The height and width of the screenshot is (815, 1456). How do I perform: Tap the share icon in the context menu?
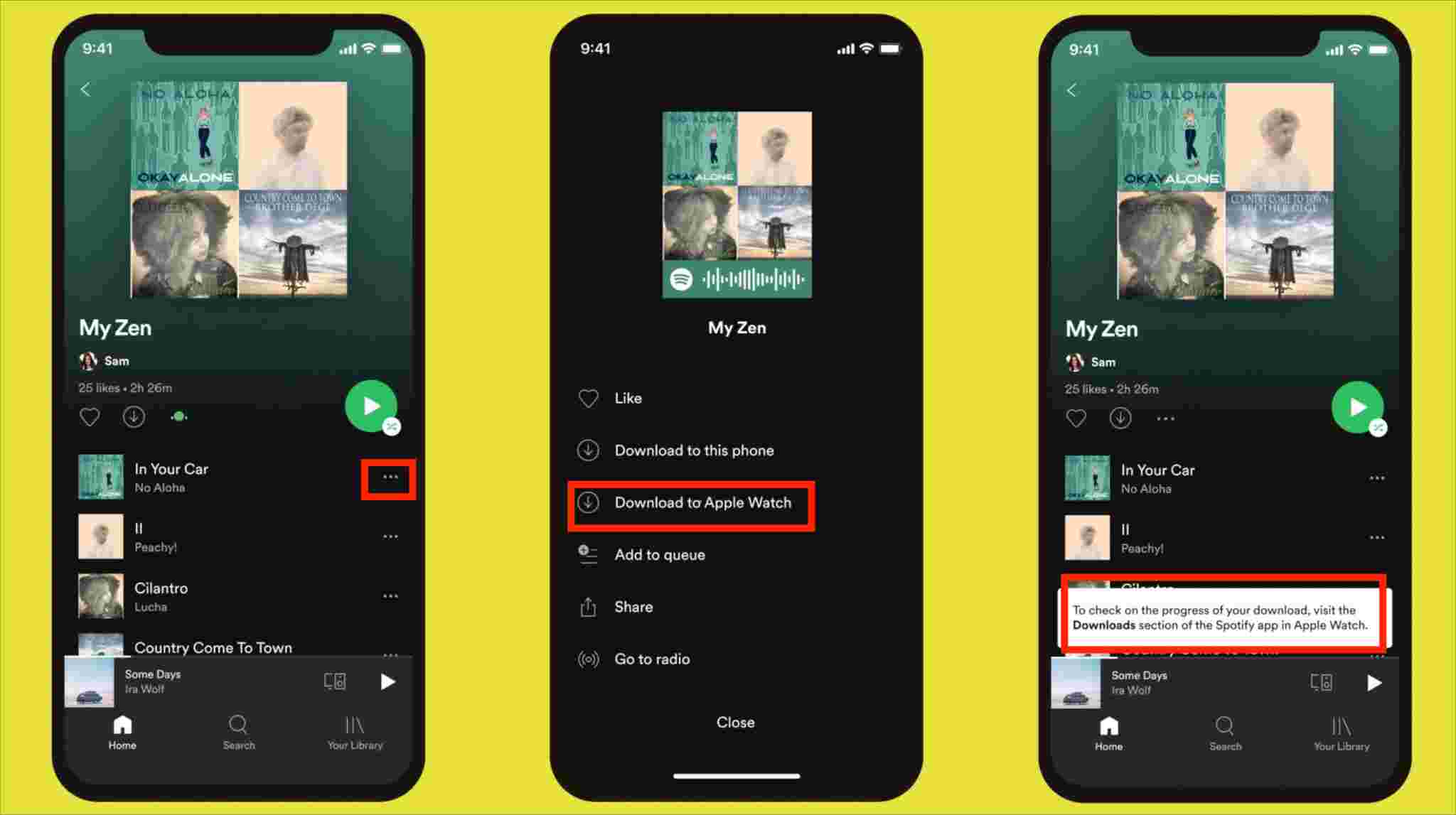click(x=590, y=606)
